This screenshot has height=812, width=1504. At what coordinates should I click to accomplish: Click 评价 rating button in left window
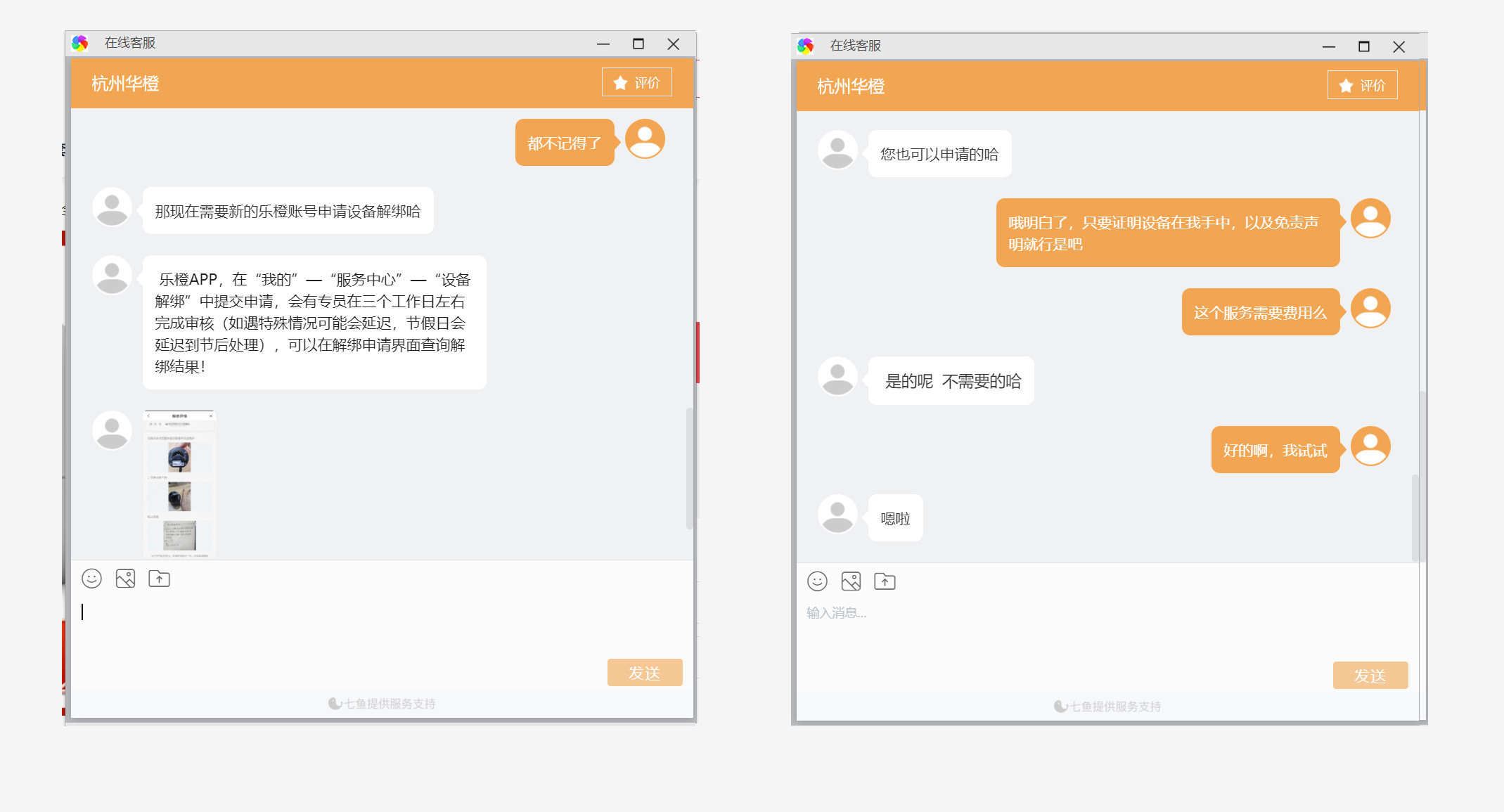[x=637, y=82]
